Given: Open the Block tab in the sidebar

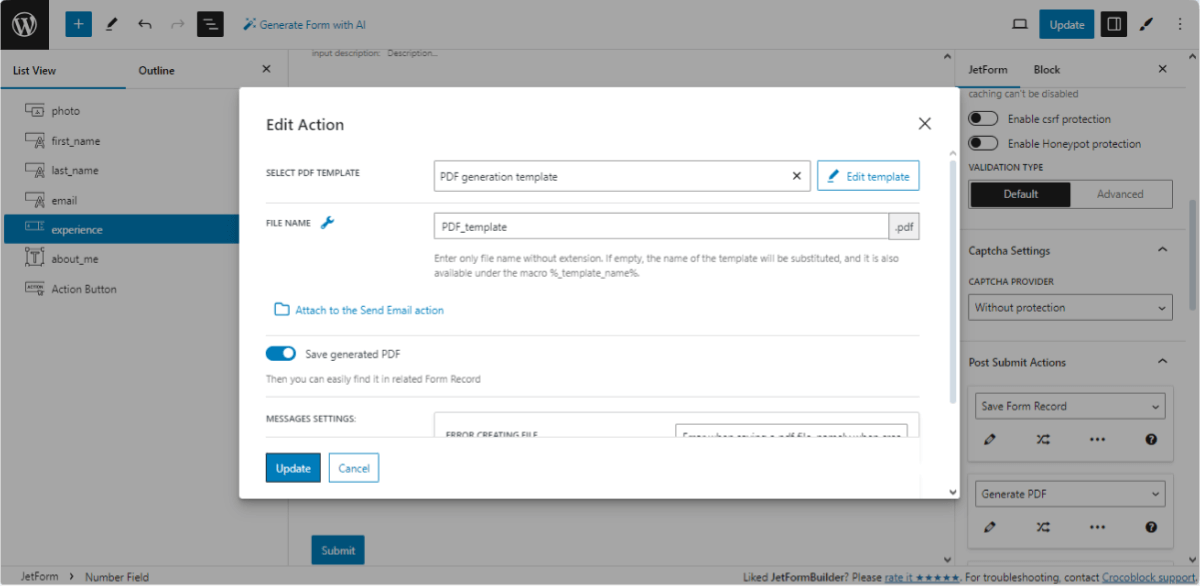Looking at the screenshot, I should point(1046,69).
